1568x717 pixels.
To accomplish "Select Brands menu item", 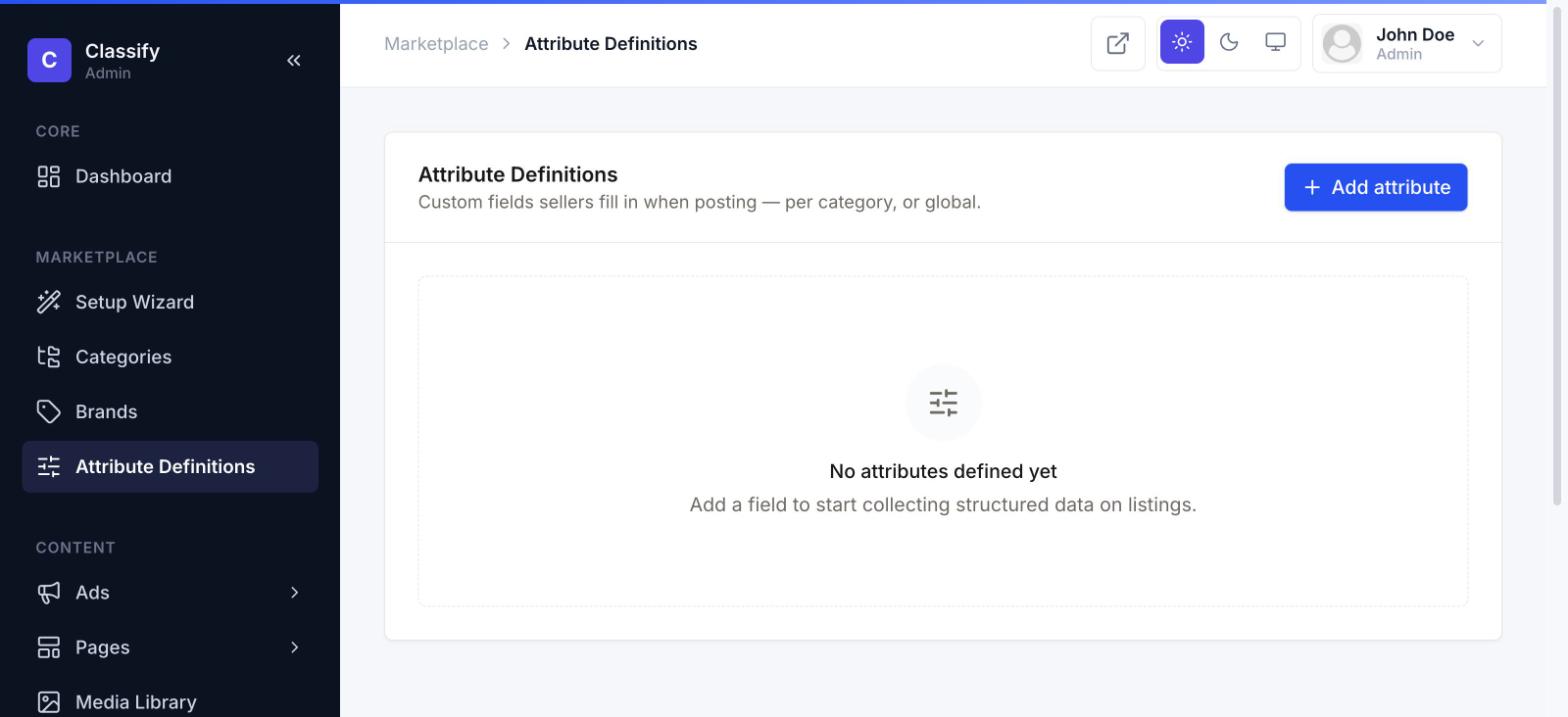I will (170, 412).
